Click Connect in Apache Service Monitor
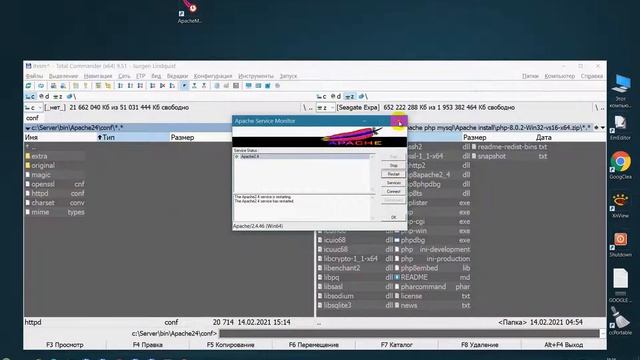 (x=393, y=191)
